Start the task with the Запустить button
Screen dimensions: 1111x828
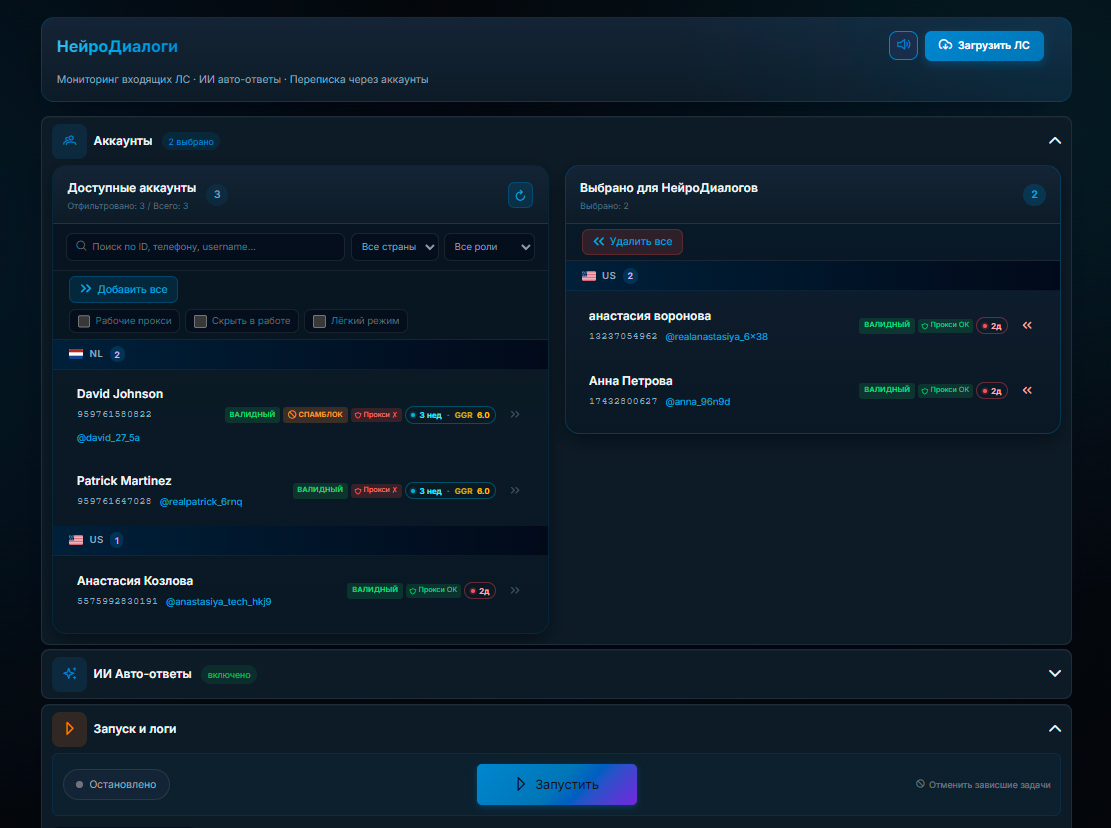click(x=557, y=784)
